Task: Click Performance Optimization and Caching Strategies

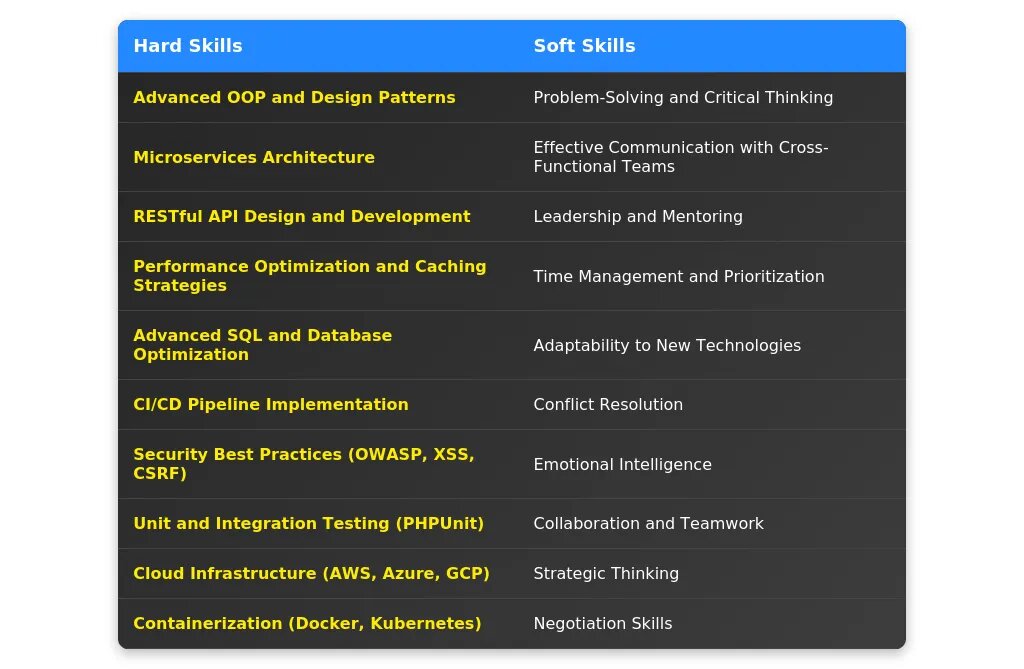Action: tap(310, 276)
